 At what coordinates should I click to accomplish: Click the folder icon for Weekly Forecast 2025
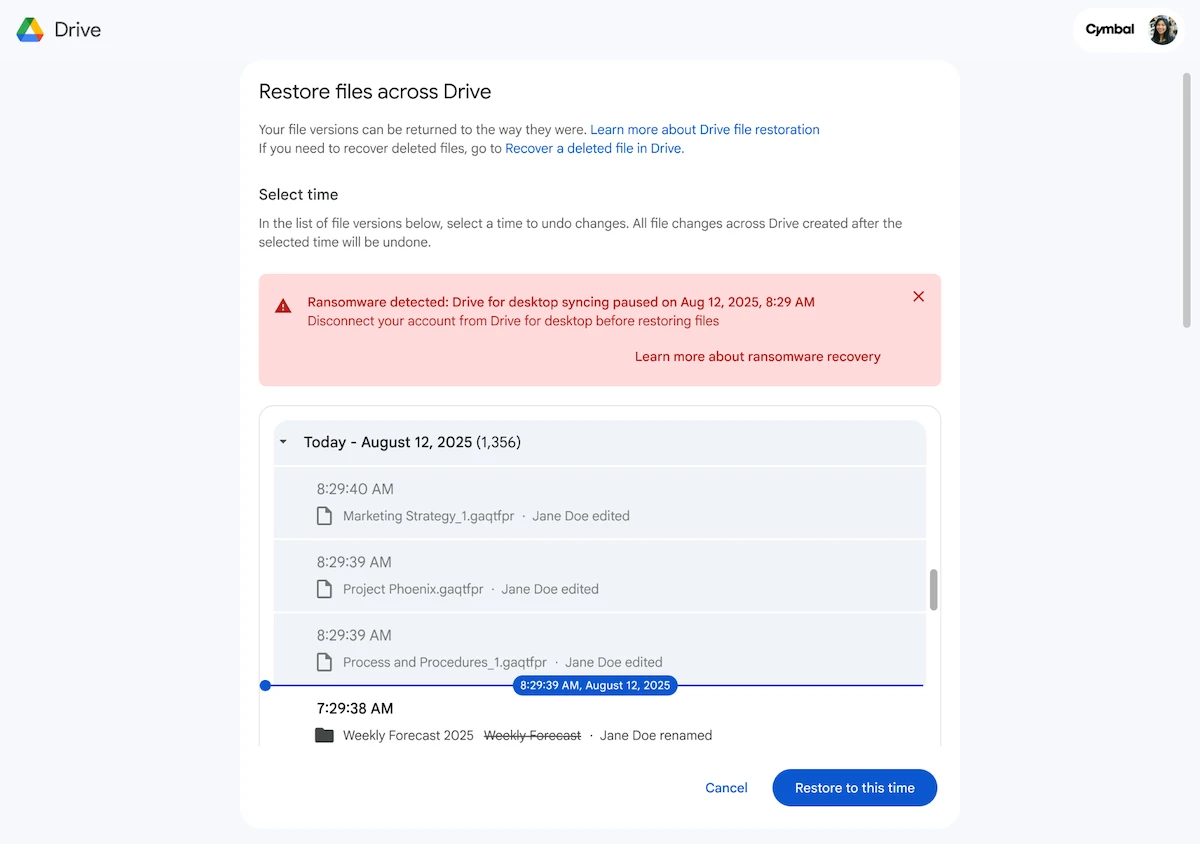324,734
